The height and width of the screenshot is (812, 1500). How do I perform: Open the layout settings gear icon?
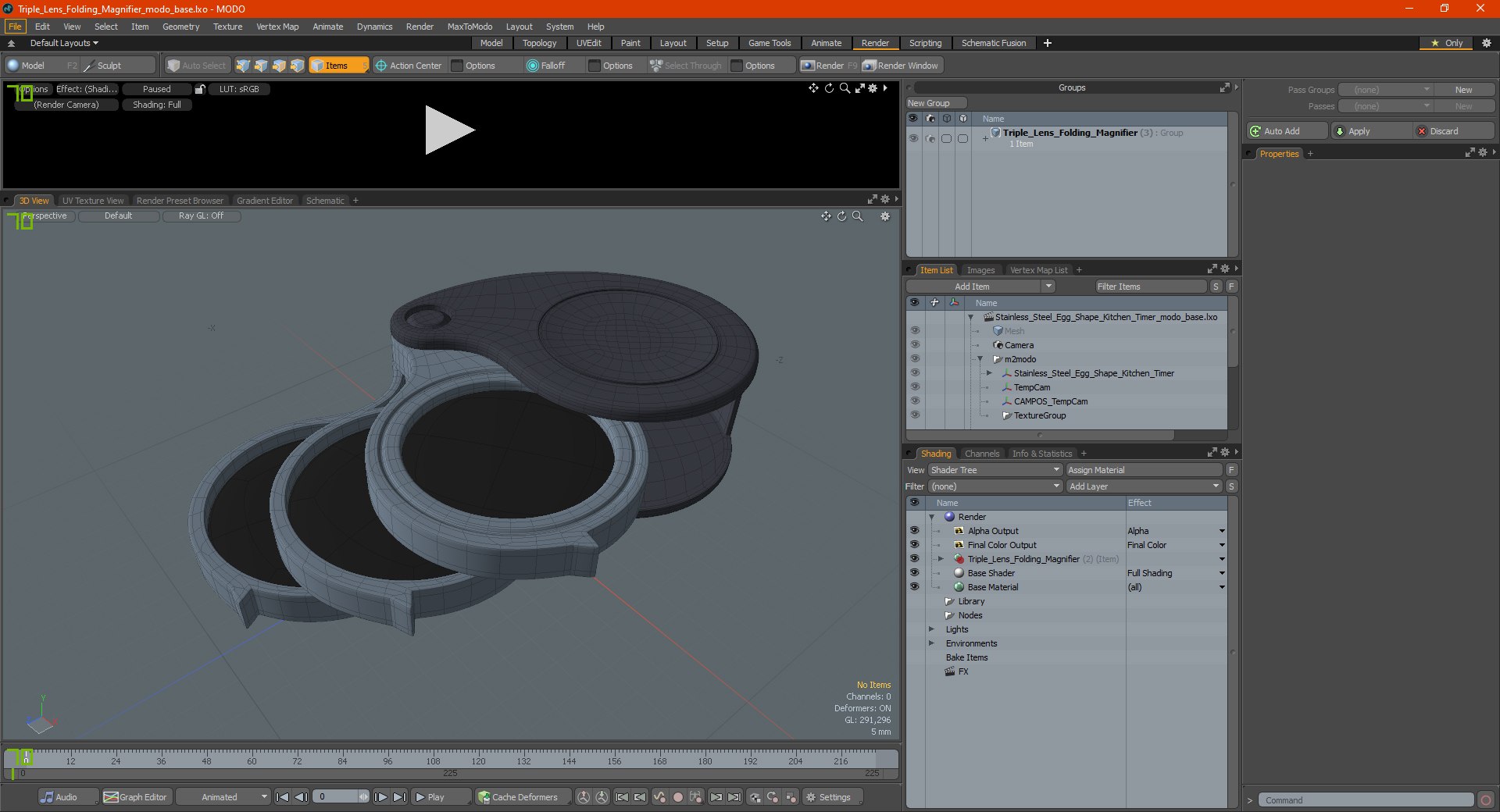click(x=1486, y=43)
